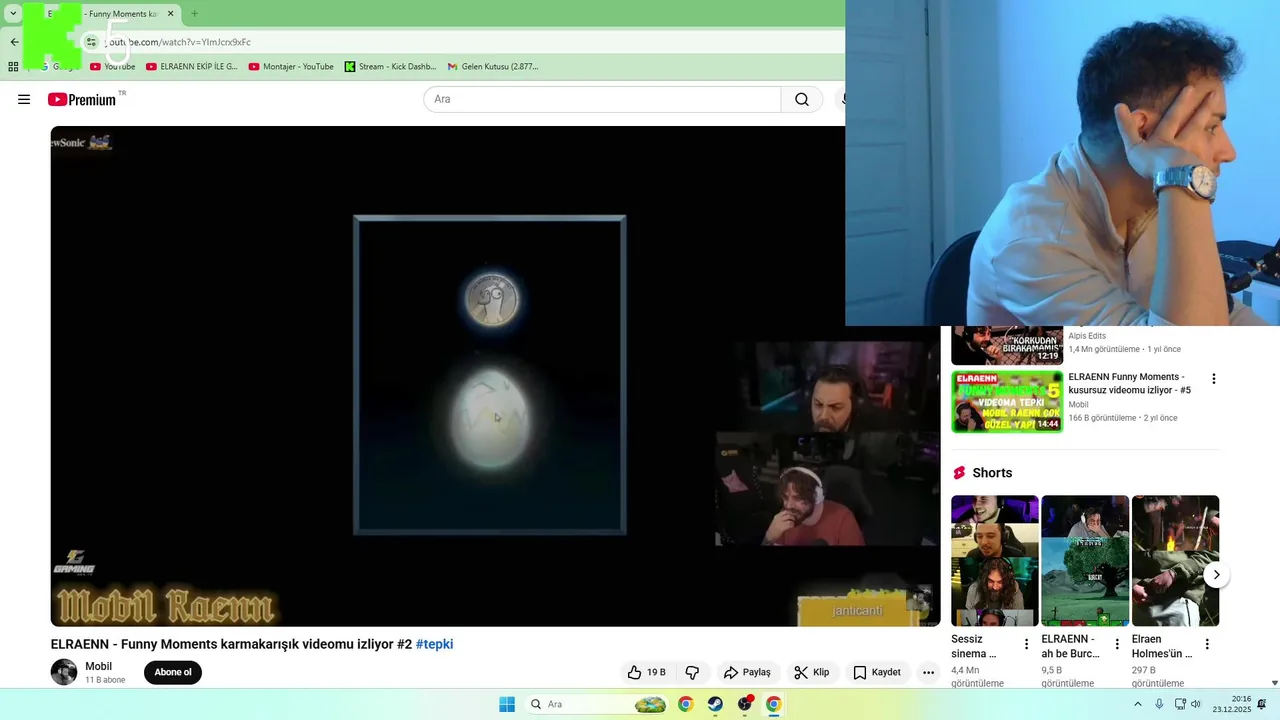Like the video with thumbs up
Image resolution: width=1280 pixels, height=720 pixels.
tap(646, 672)
